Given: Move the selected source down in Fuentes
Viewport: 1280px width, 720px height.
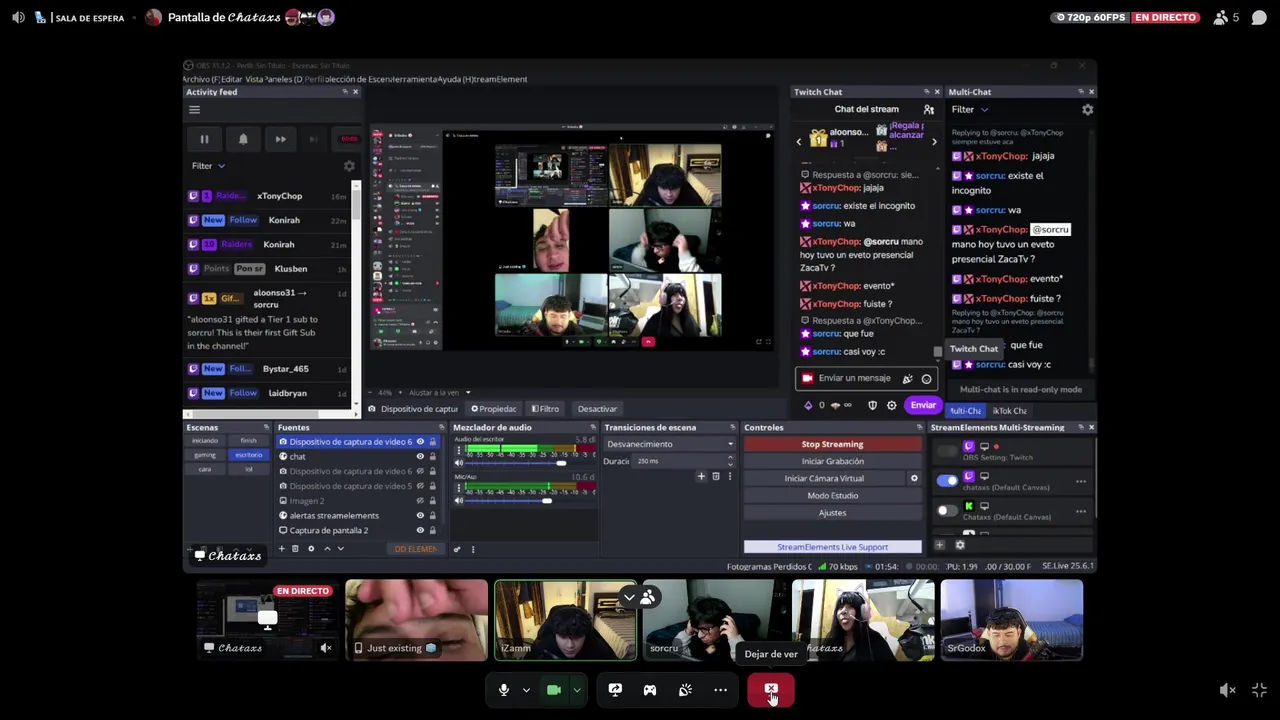Looking at the screenshot, I should (340, 548).
